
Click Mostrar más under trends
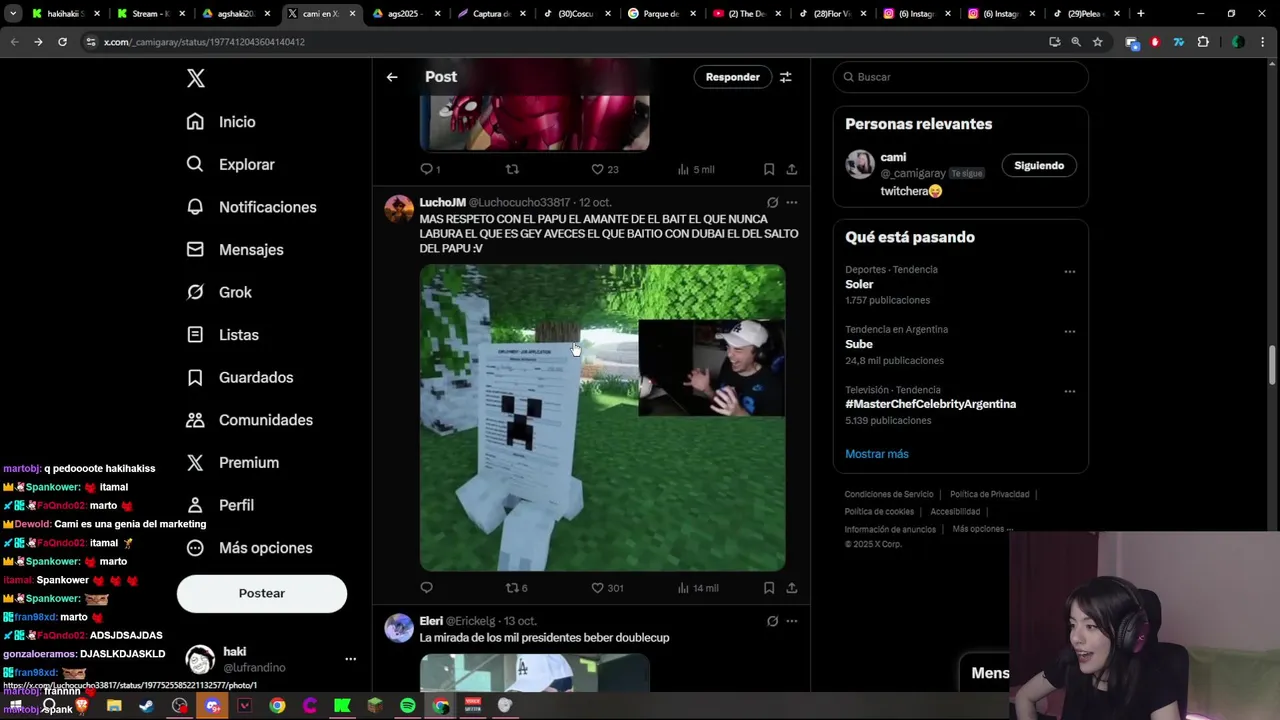[877, 454]
